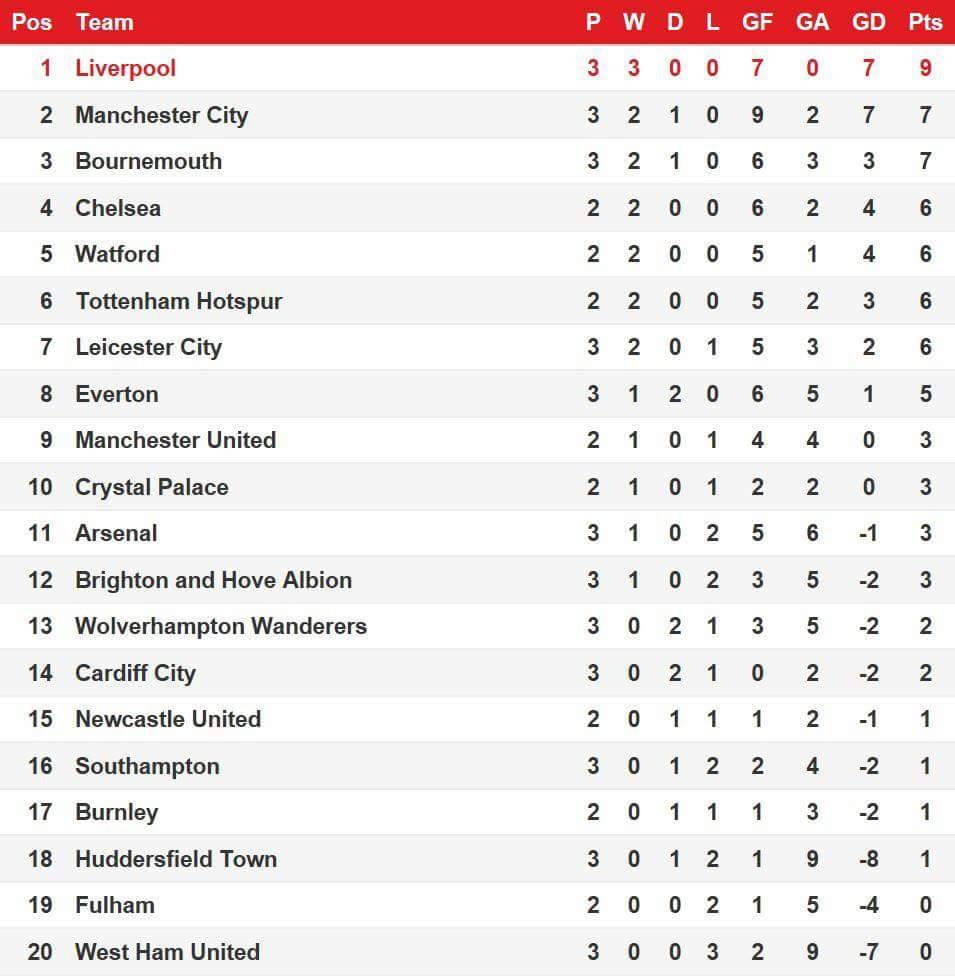Image resolution: width=955 pixels, height=976 pixels.
Task: Open the Manchester City team link
Action: tap(161, 115)
